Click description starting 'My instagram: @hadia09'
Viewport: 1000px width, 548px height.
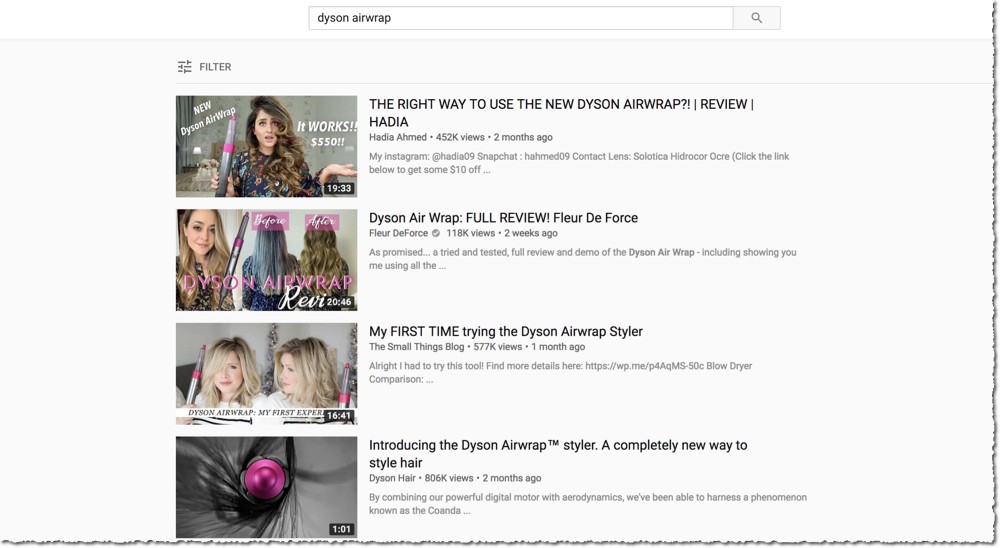point(579,163)
